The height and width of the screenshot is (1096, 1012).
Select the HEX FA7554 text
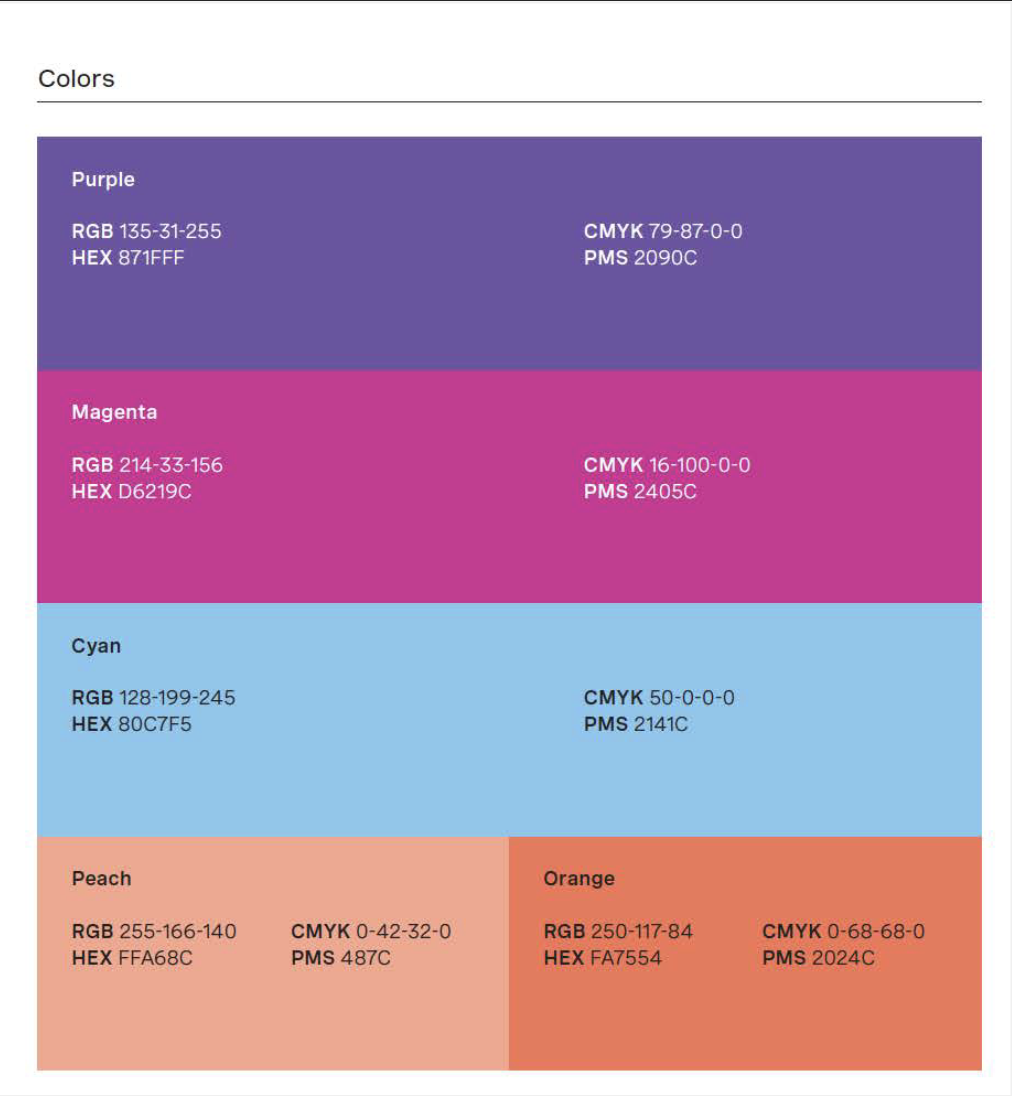602,958
